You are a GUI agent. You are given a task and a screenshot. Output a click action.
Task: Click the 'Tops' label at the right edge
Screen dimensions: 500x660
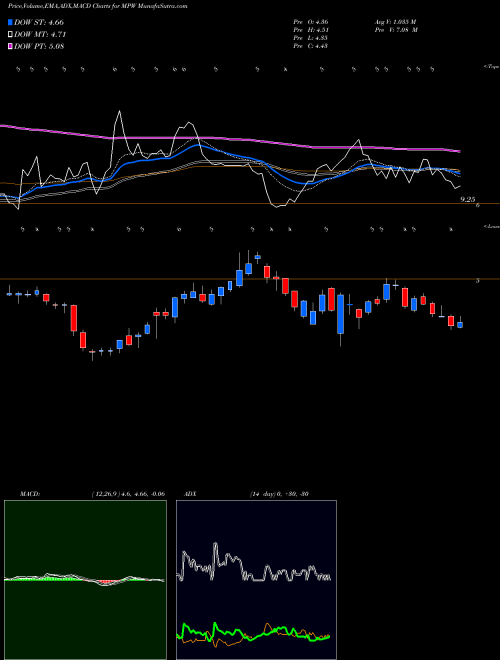[491, 67]
